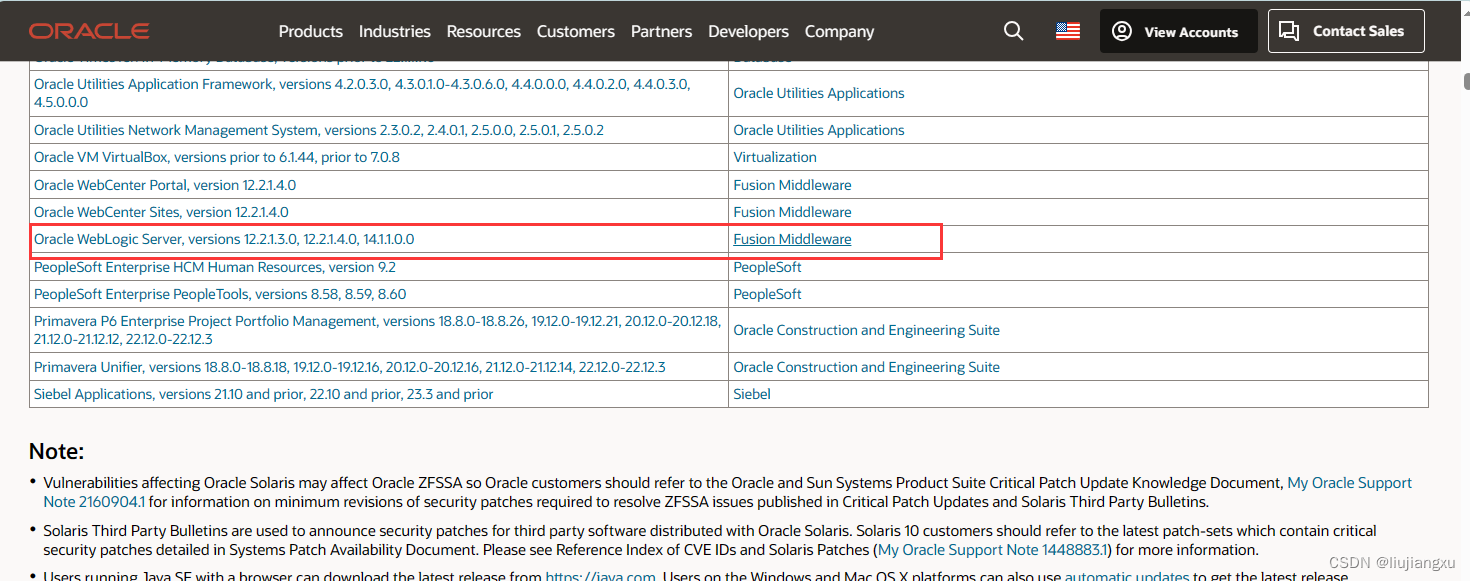Open the Partners menu
The image size is (1470, 581).
pyautogui.click(x=661, y=31)
